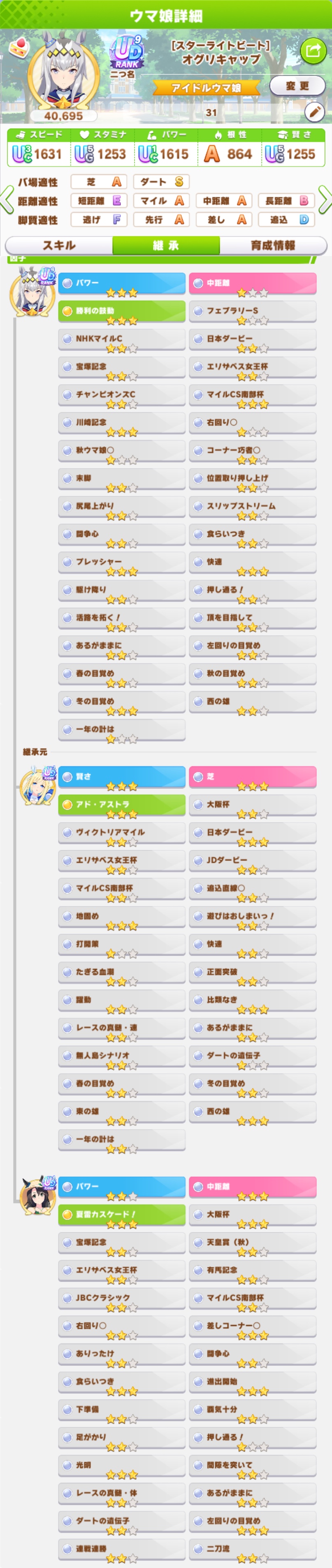Switch to the スキル tab
The height and width of the screenshot is (1568, 332).
tap(59, 245)
